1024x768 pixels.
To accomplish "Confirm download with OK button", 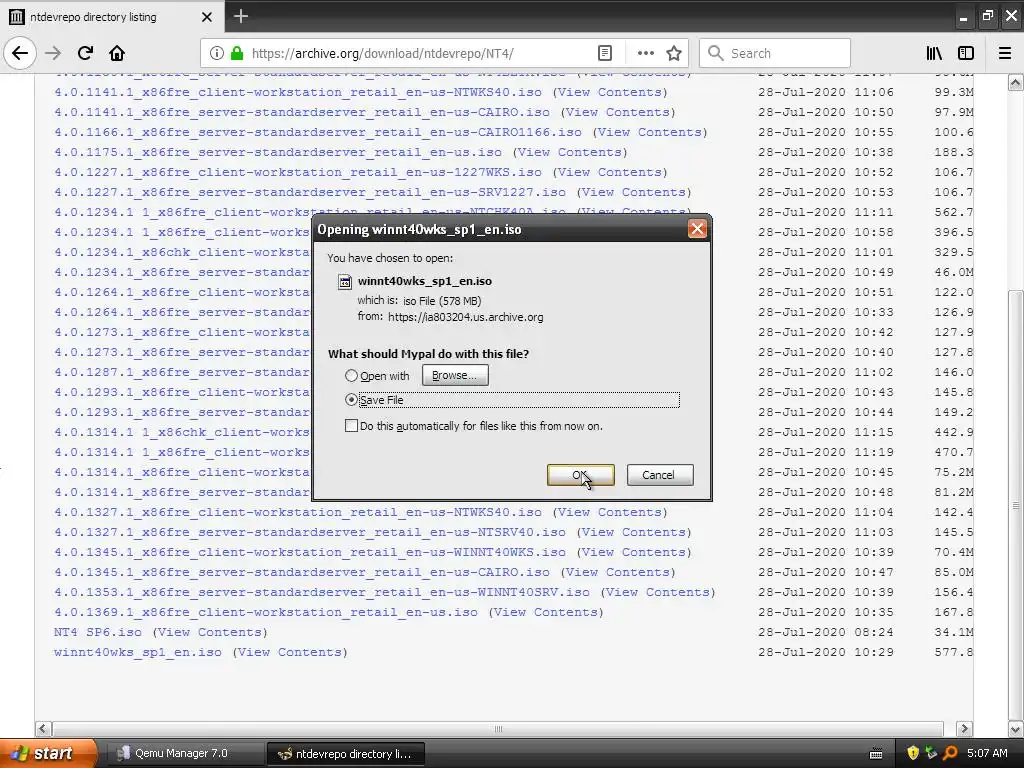I will tap(580, 475).
